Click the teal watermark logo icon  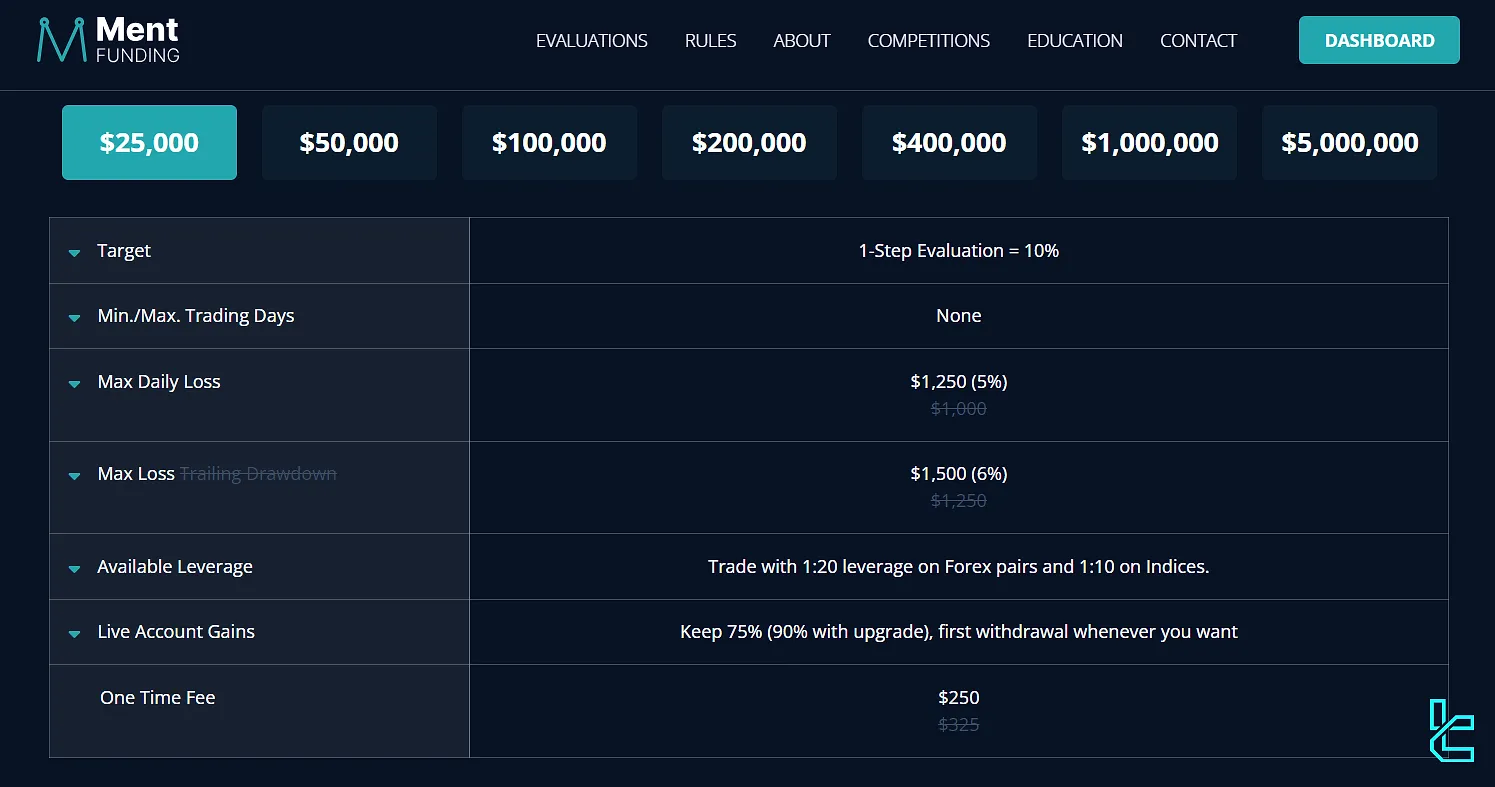pyautogui.click(x=1452, y=731)
